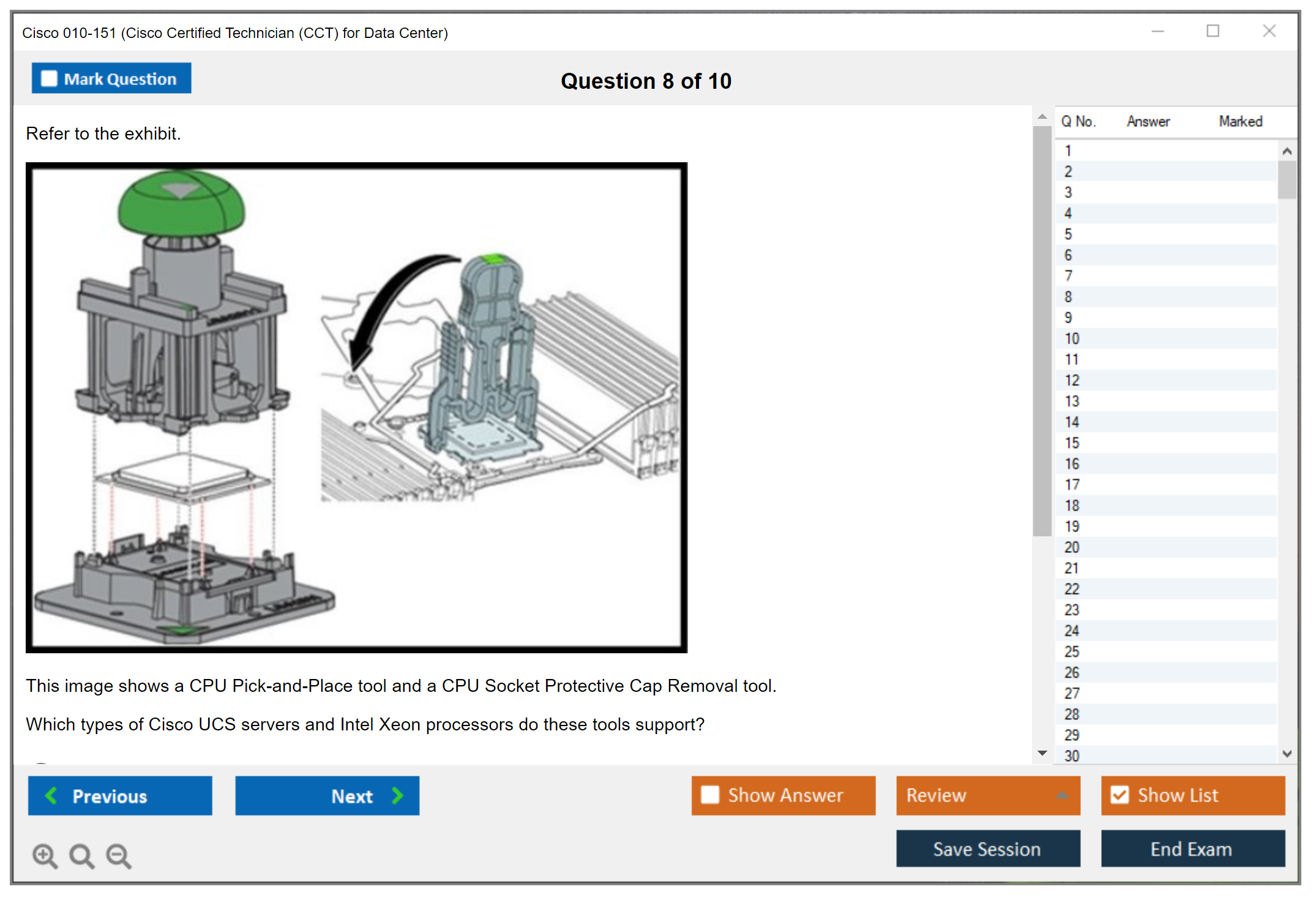The height and width of the screenshot is (900, 1316).
Task: Click the green left chevron on Previous
Action: [51, 795]
